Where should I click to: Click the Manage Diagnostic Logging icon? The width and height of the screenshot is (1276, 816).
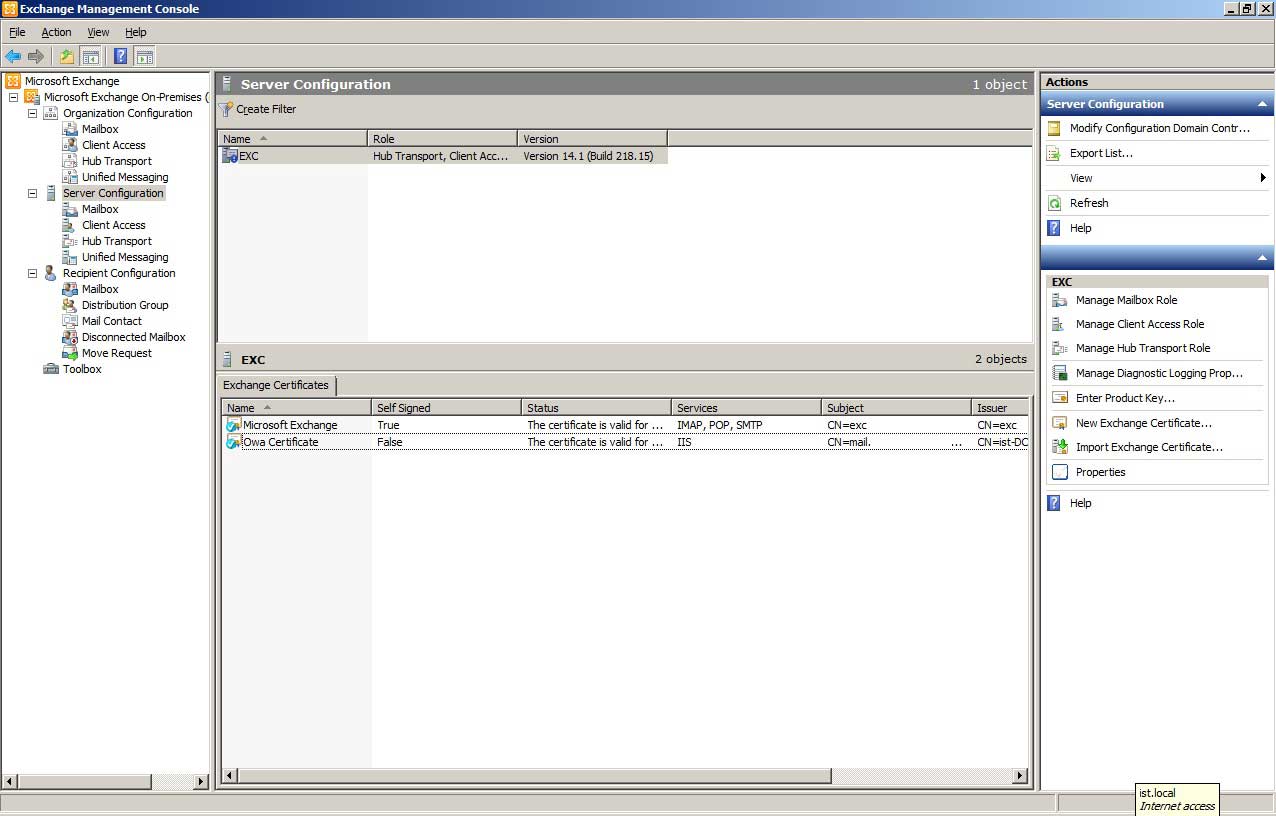[1060, 373]
